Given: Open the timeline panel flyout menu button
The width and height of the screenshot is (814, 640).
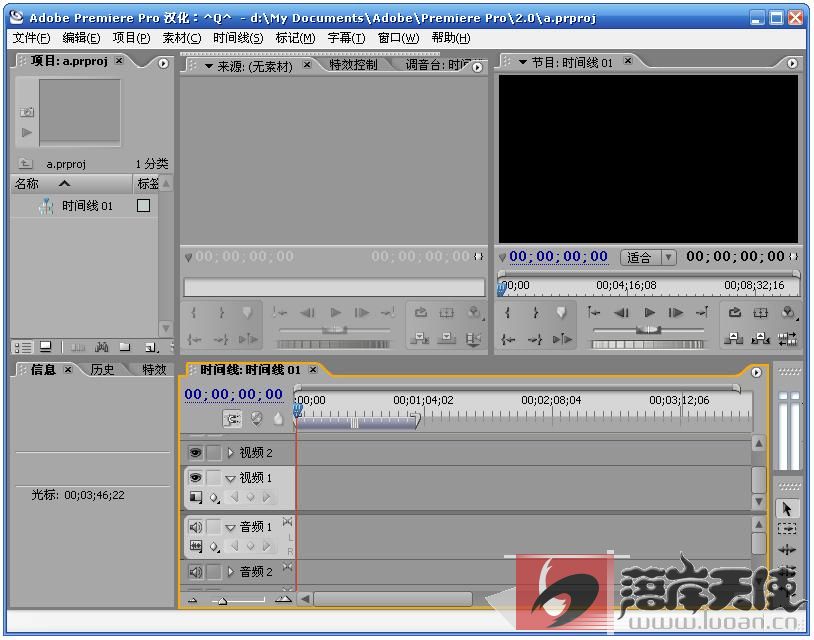Looking at the screenshot, I should click(x=756, y=372).
